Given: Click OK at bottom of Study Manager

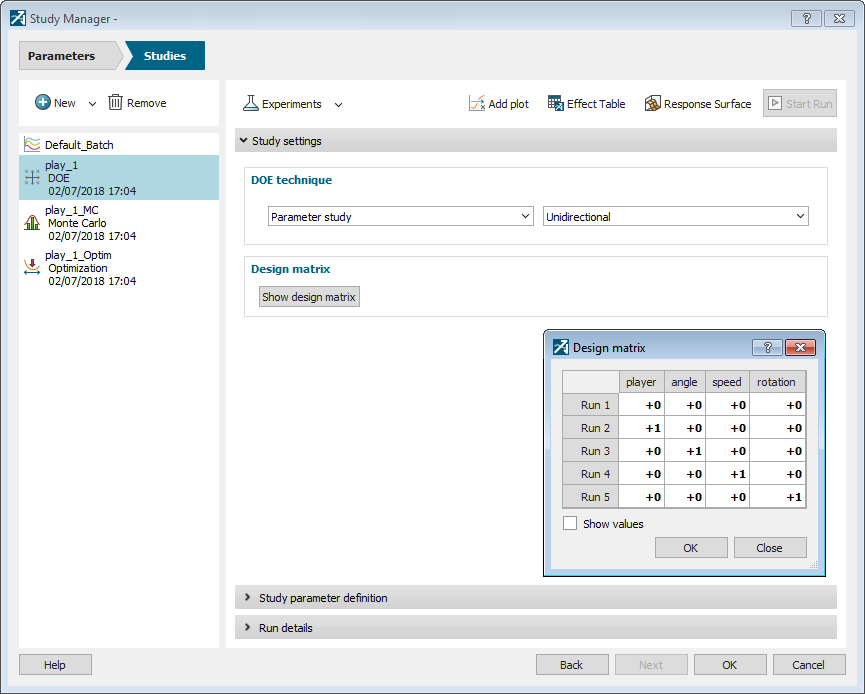Looking at the screenshot, I should (730, 664).
